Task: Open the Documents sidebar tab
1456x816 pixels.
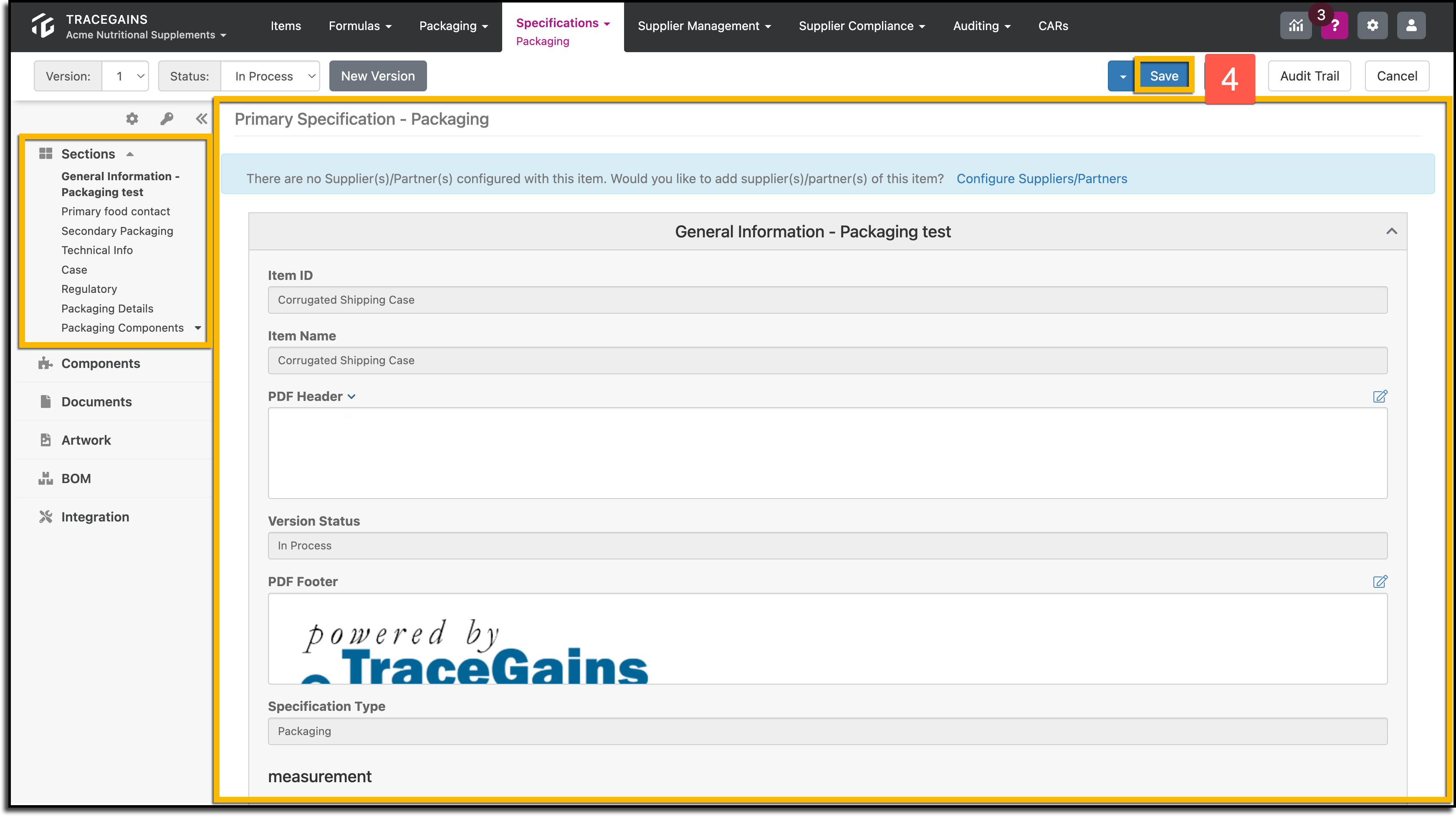Action: [x=97, y=401]
